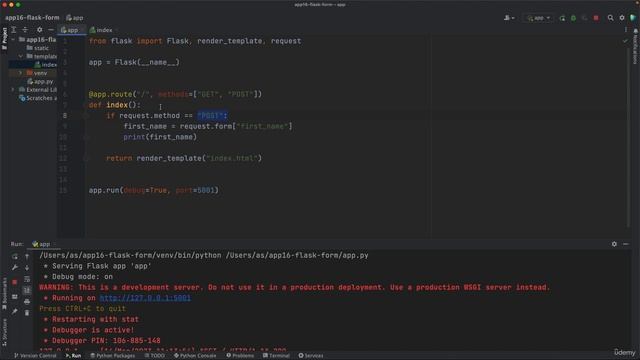Image resolution: width=640 pixels, height=360 pixels.
Task: Collapse the templates folder arrow
Action: [20, 56]
